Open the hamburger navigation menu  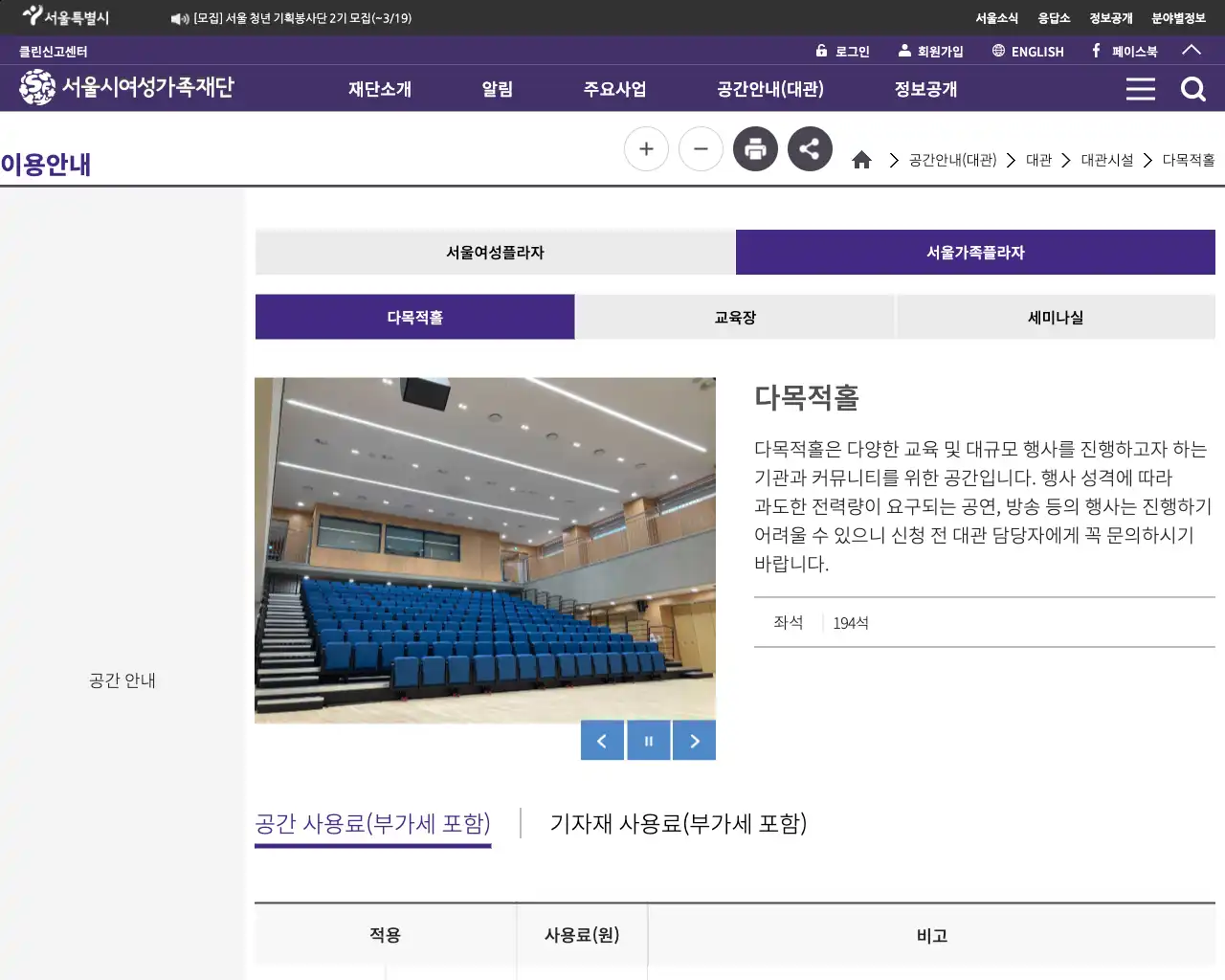click(1140, 88)
